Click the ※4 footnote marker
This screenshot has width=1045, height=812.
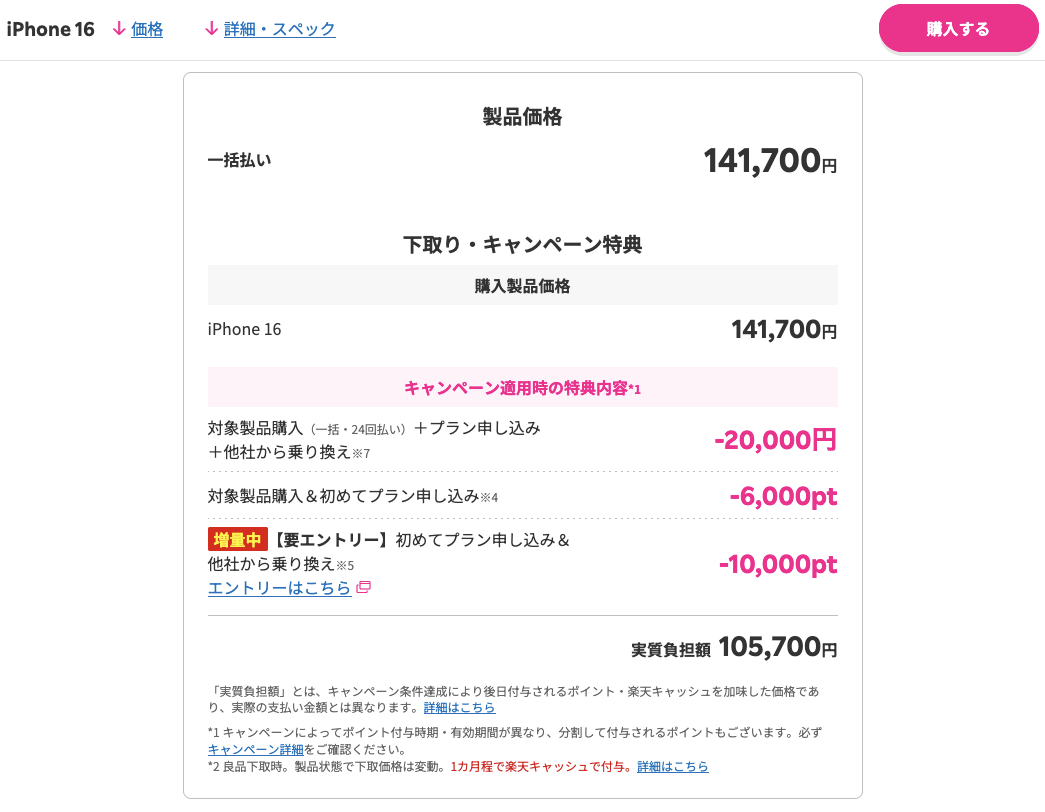tap(489, 497)
